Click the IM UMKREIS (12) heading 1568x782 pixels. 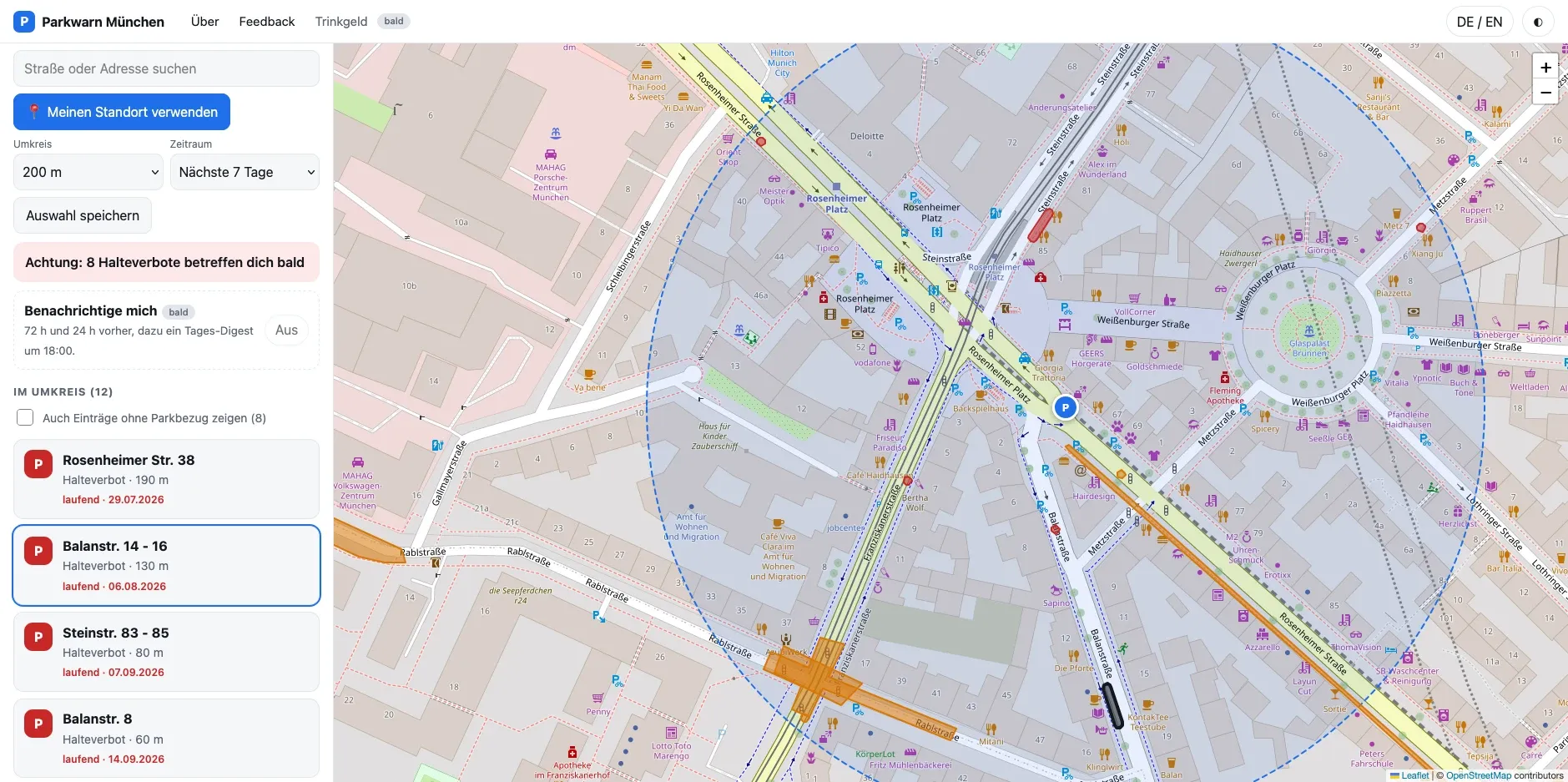tap(63, 391)
